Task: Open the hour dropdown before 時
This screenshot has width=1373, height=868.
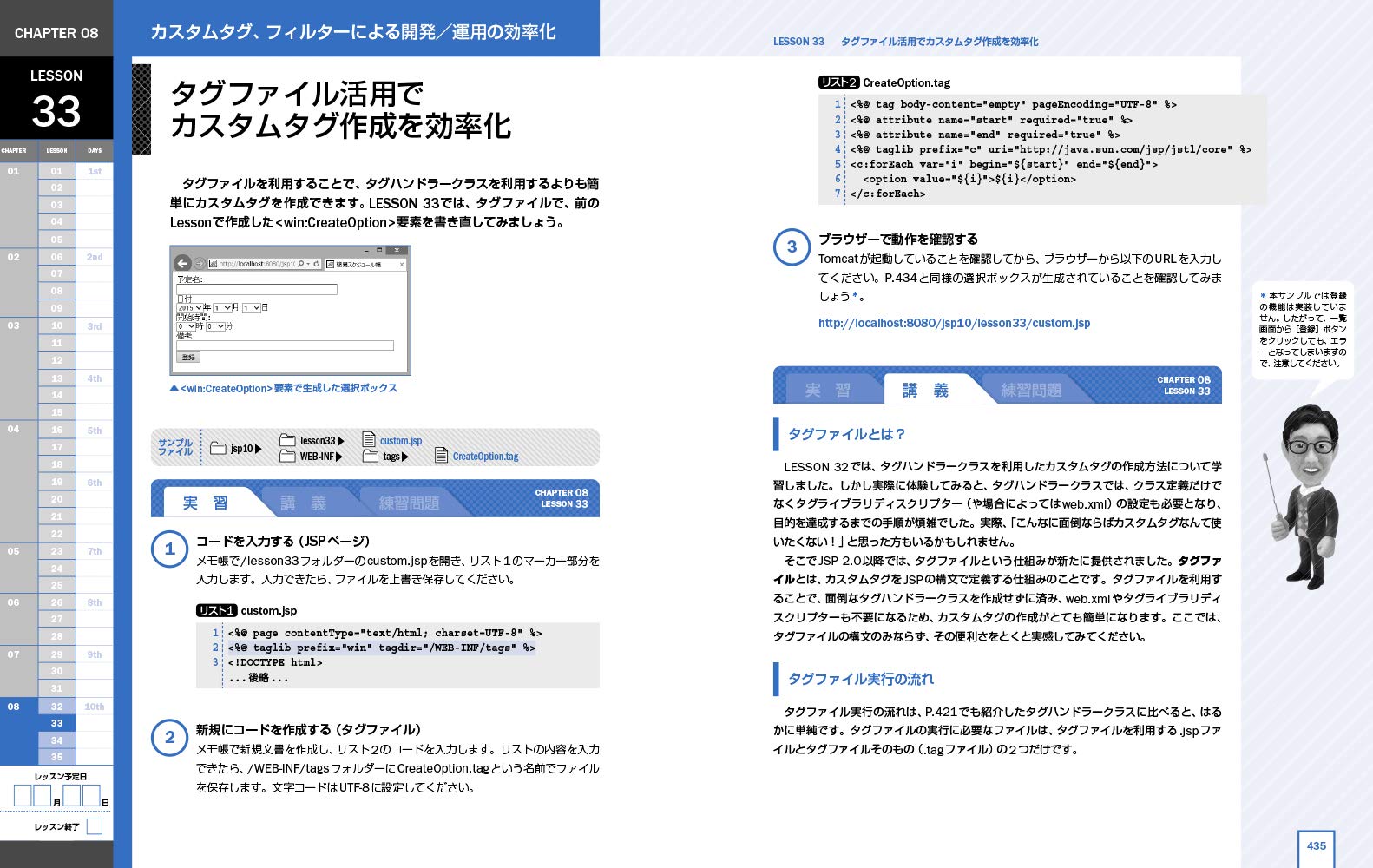Action: (x=186, y=326)
